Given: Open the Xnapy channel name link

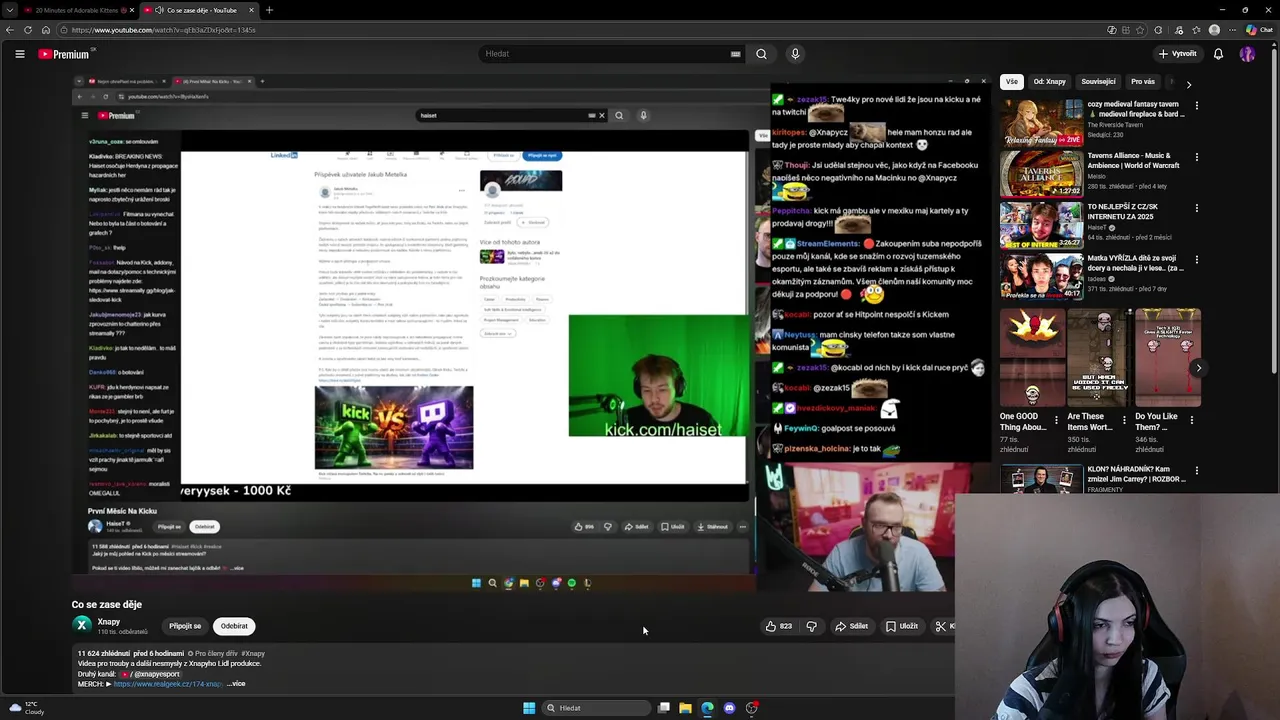Looking at the screenshot, I should 109,622.
